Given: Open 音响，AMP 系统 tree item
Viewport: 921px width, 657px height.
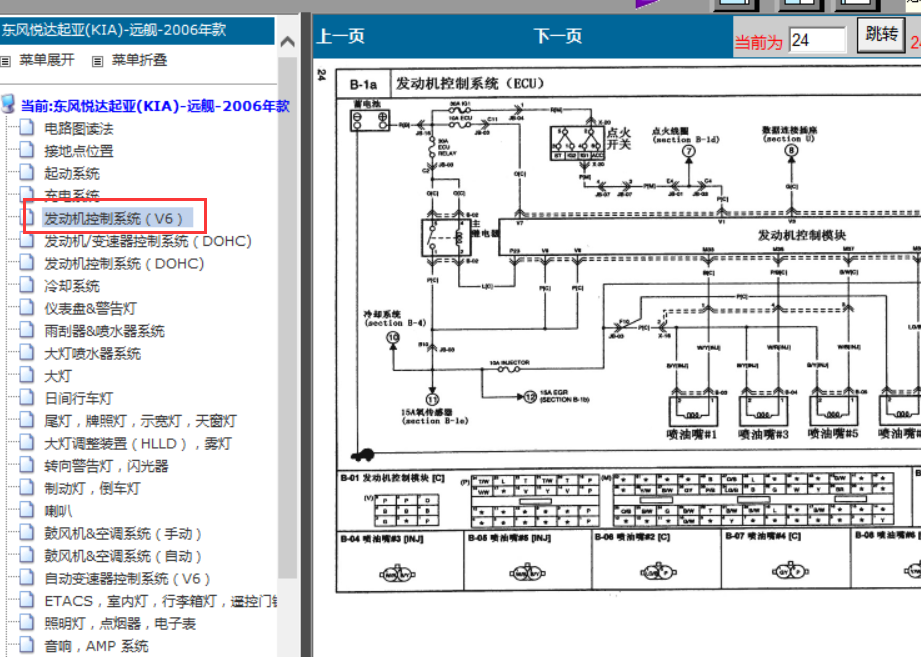Looking at the screenshot, I should [96, 646].
